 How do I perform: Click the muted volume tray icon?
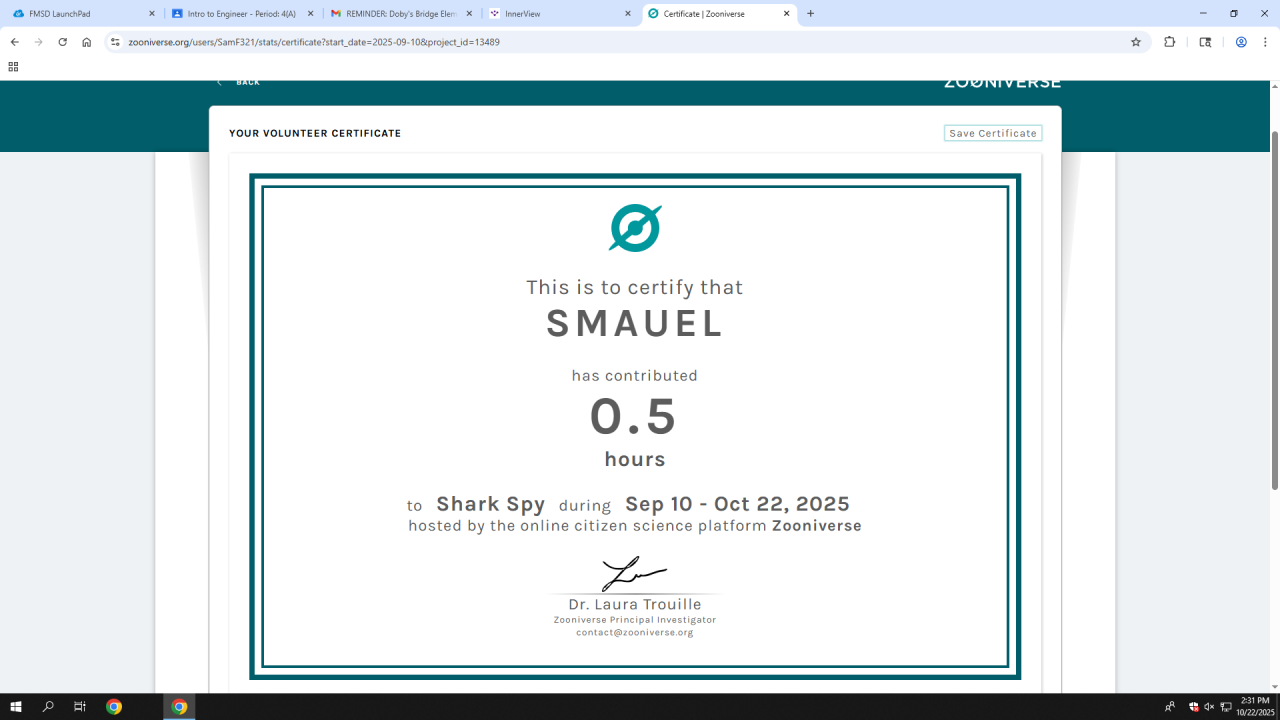[1209, 707]
